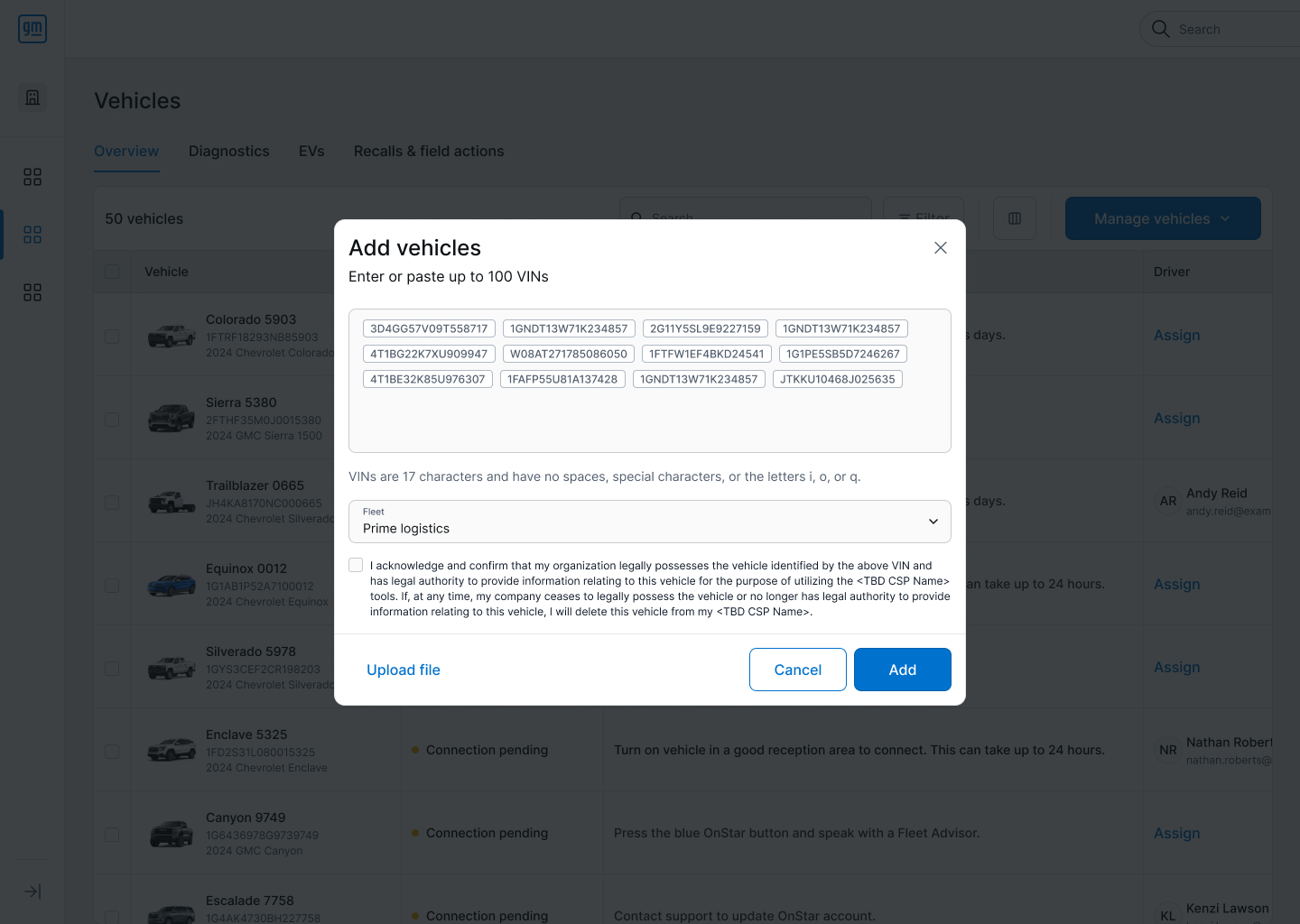Expand the Manage vehicles dropdown
The width and height of the screenshot is (1300, 924).
click(x=1163, y=218)
